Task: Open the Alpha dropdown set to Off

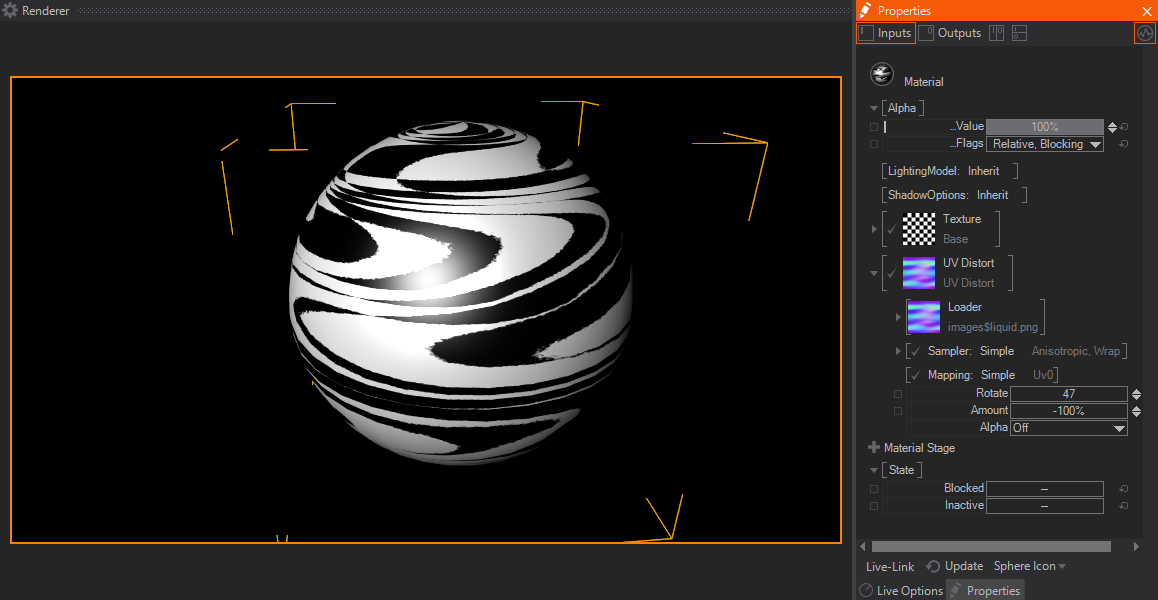Action: click(x=1068, y=427)
